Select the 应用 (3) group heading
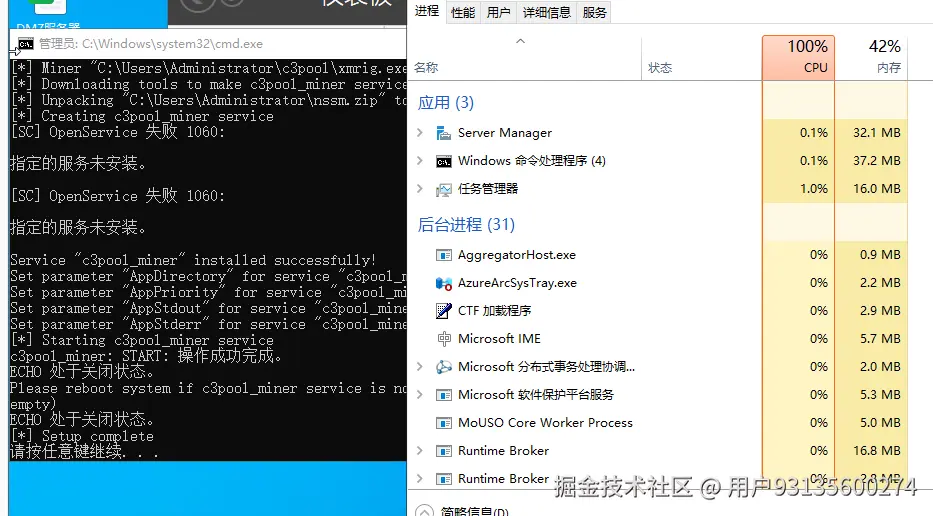Viewport: 933px width, 516px height. (x=446, y=103)
